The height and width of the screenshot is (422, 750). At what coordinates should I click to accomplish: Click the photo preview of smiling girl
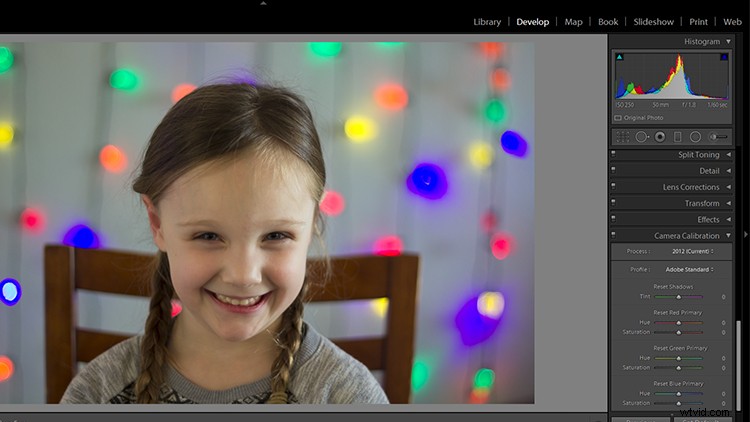267,223
